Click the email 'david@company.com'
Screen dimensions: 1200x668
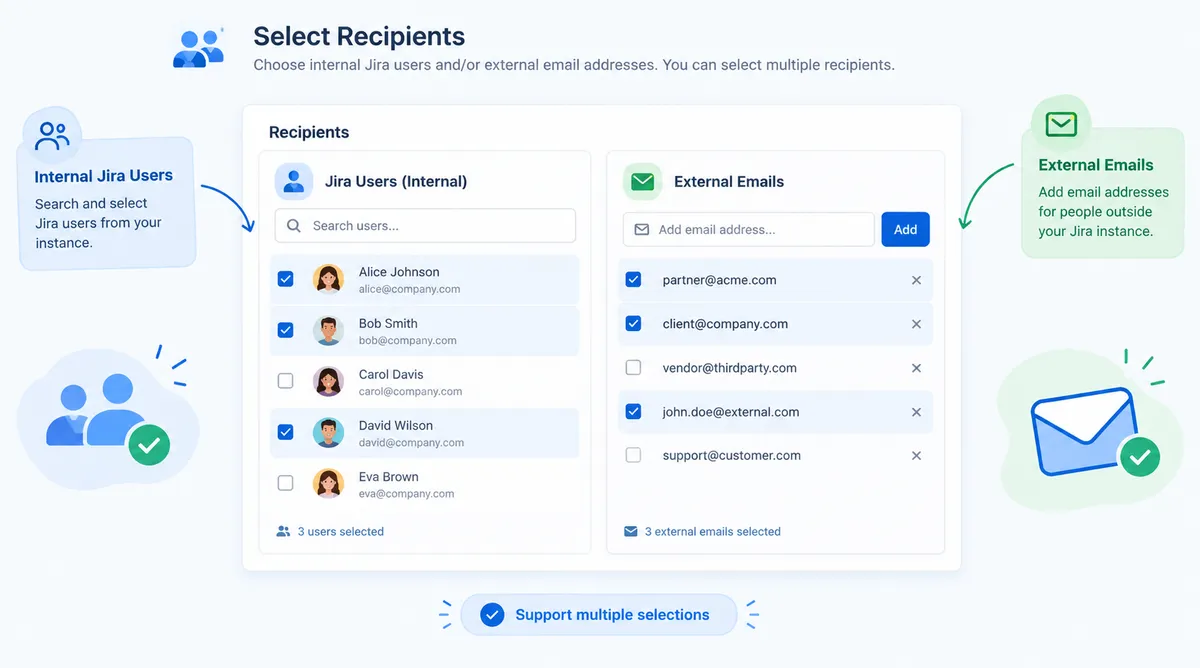pyautogui.click(x=411, y=442)
